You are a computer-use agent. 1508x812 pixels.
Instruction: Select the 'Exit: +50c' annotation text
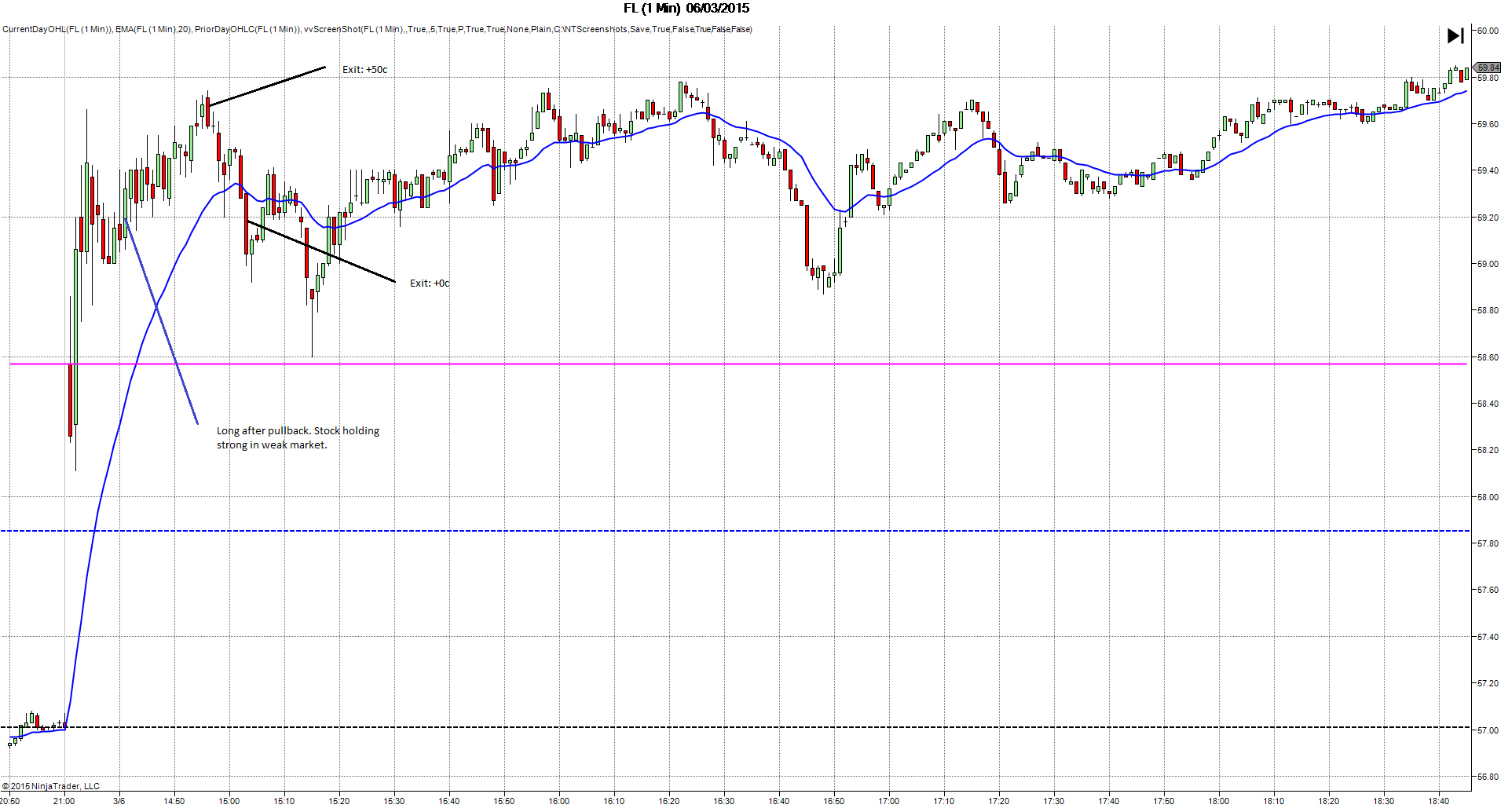[x=364, y=69]
